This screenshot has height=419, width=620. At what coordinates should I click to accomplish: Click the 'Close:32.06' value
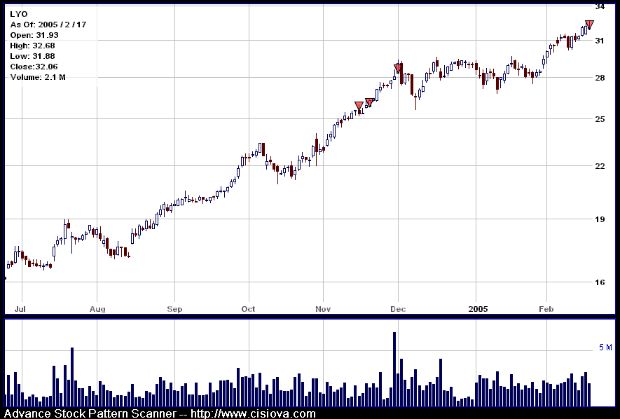point(34,67)
